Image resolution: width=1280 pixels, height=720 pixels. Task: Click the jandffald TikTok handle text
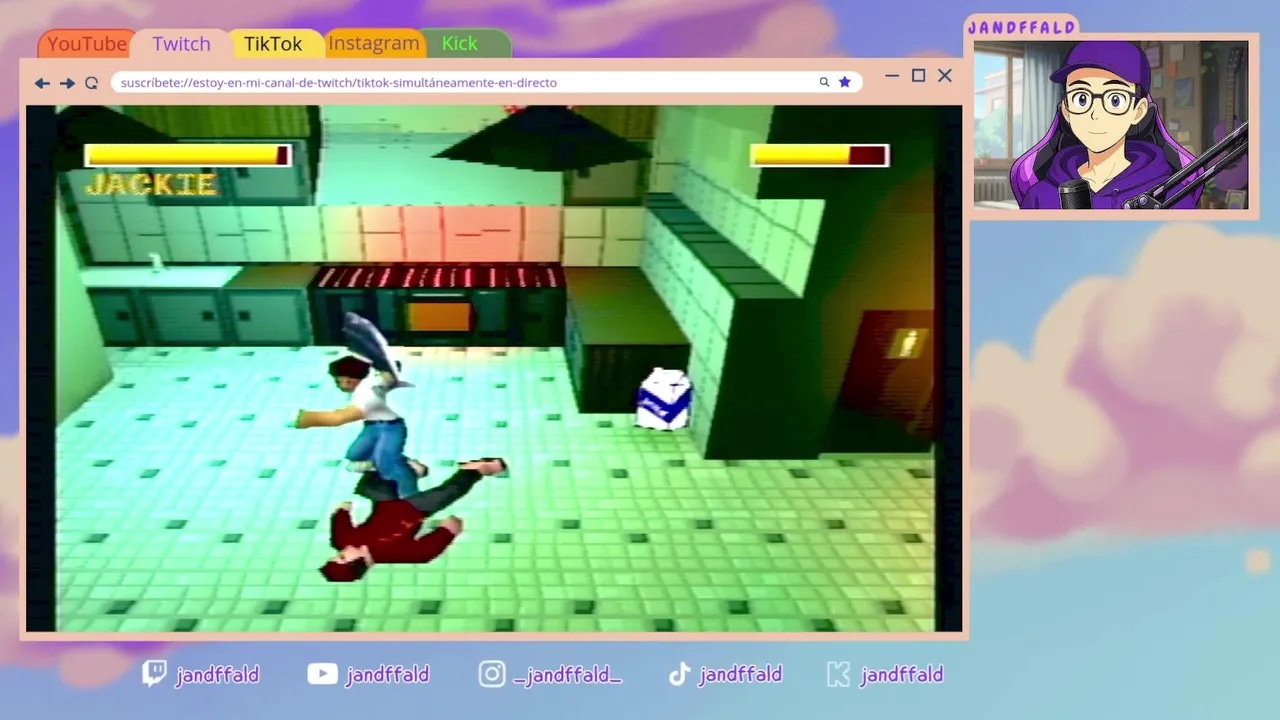click(740, 675)
